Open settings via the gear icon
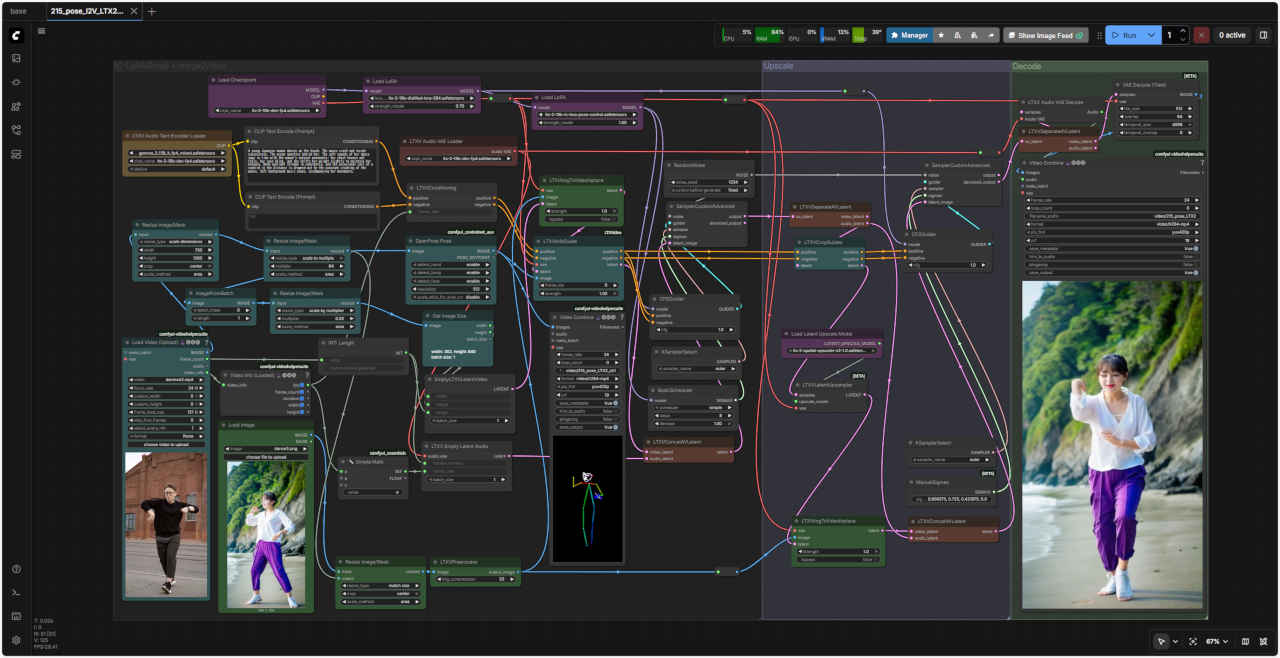 point(16,640)
